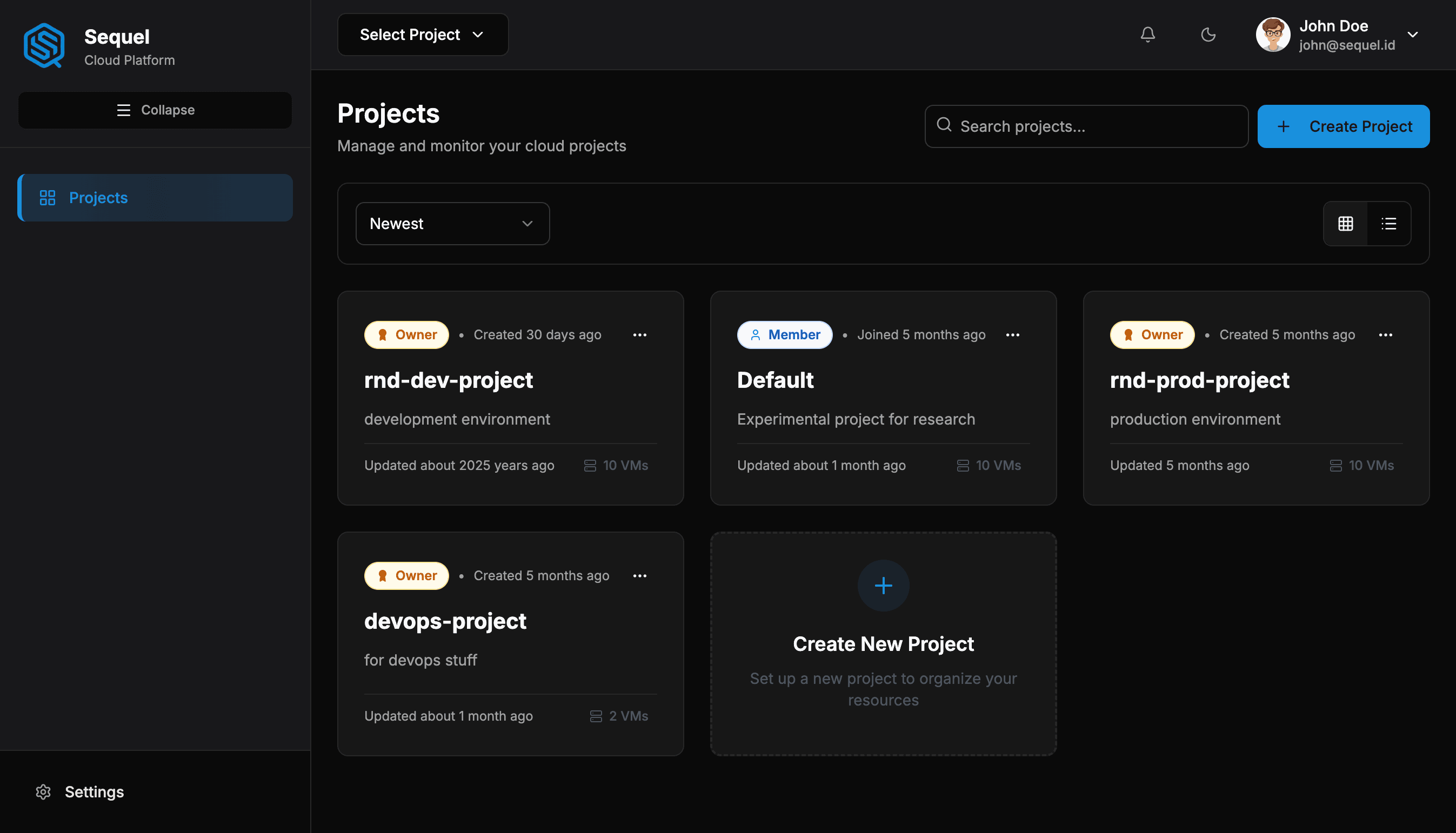Click the Sequel hexagon logo
1456x833 pixels.
point(43,45)
